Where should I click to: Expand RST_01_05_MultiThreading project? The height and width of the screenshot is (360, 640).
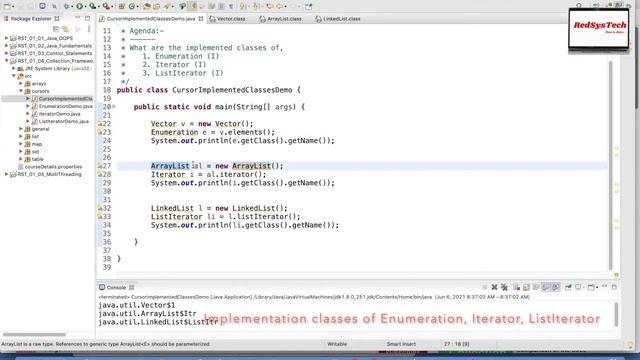pyautogui.click(x=7, y=174)
